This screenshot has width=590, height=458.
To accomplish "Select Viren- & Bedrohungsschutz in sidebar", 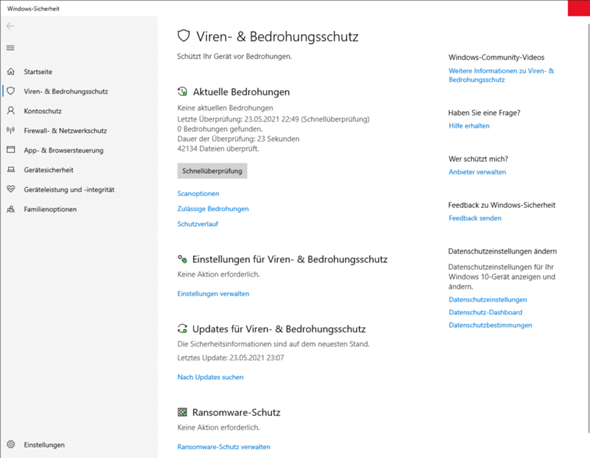I will pyautogui.click(x=66, y=91).
